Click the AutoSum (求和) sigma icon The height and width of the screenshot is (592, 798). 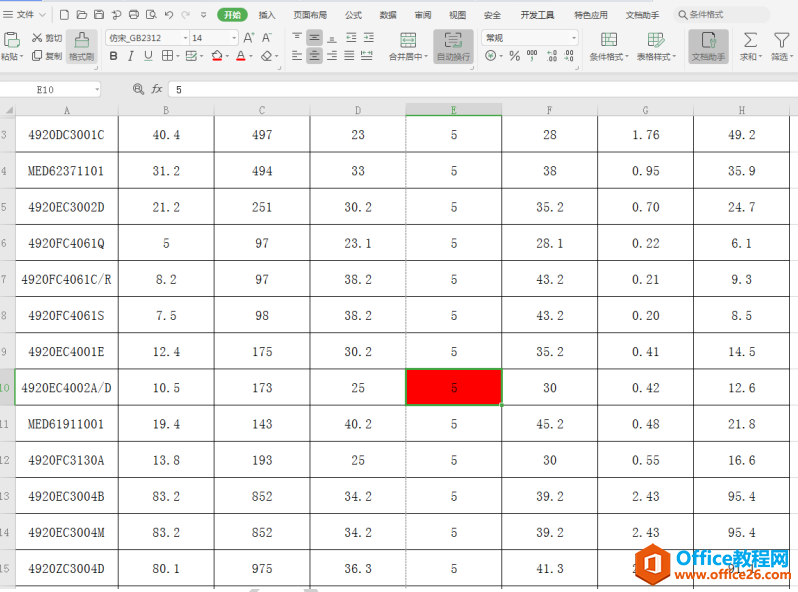750,40
